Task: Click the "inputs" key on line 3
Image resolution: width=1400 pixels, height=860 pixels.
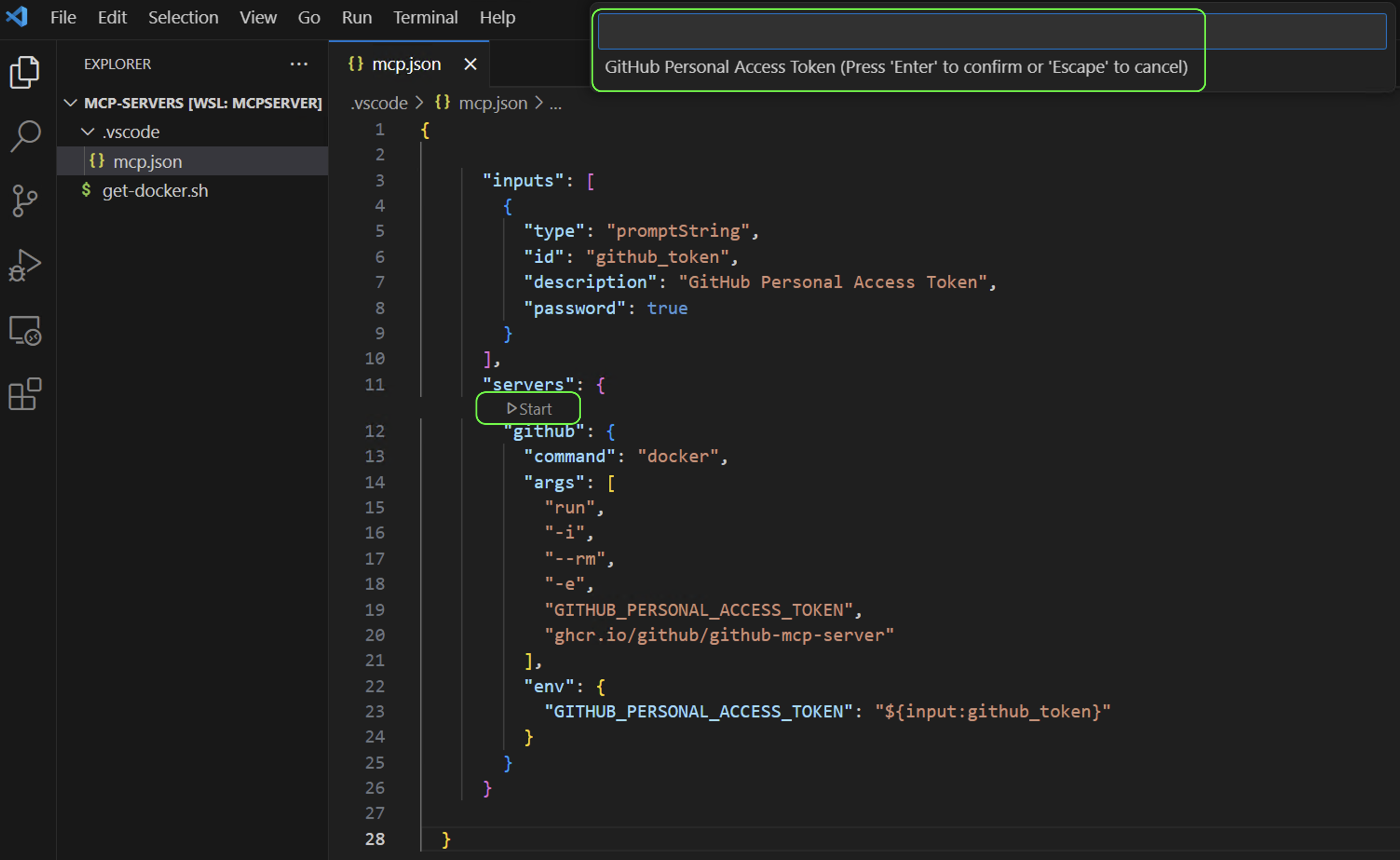Action: 523,181
